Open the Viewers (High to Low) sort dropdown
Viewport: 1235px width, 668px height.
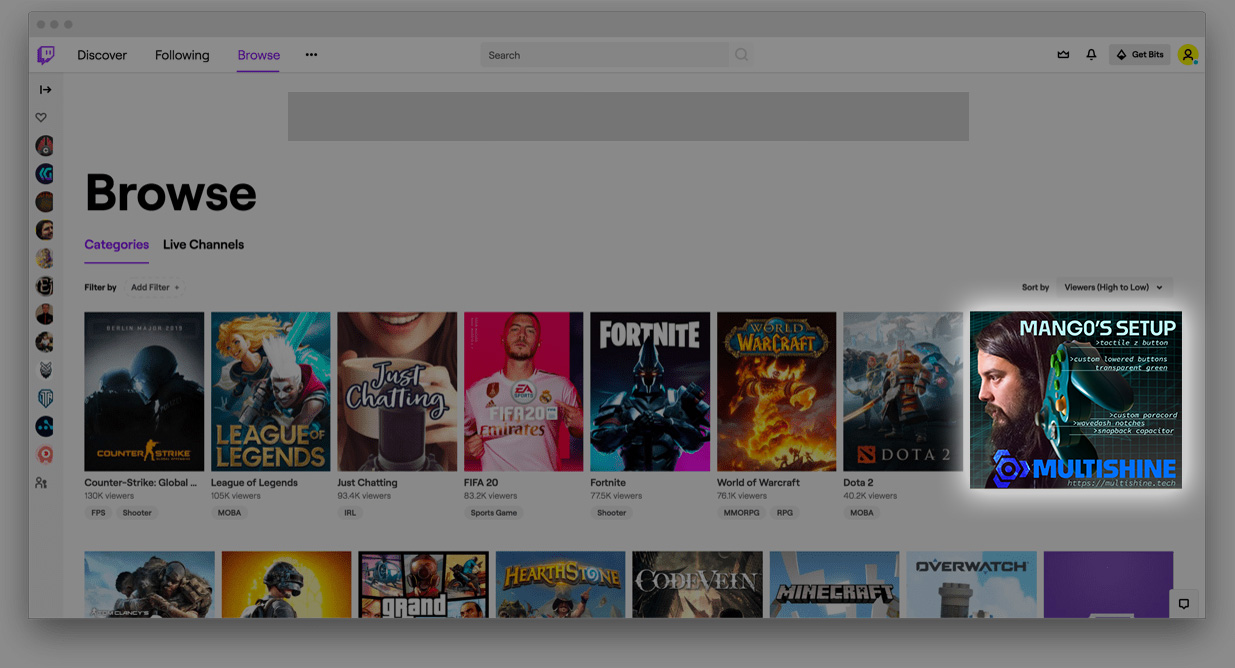pos(1114,288)
